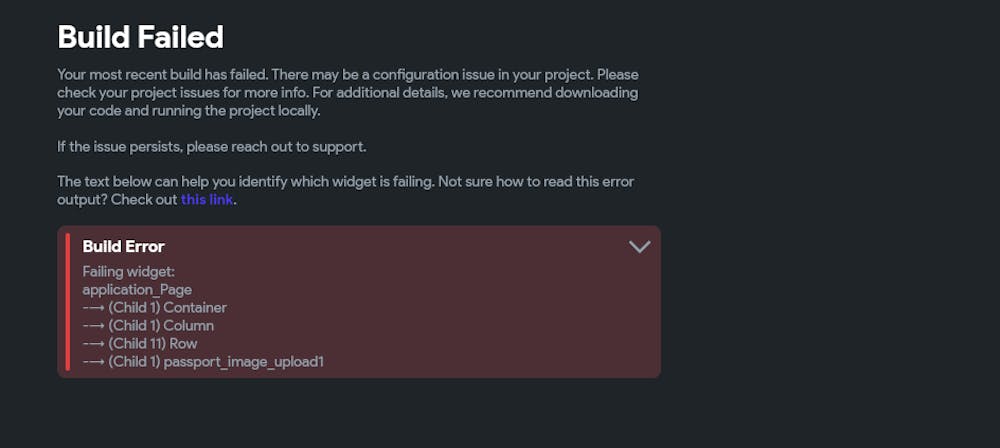Screen dimensions: 1000x448
Task: Click the red bar on error panel
Action: click(68, 302)
